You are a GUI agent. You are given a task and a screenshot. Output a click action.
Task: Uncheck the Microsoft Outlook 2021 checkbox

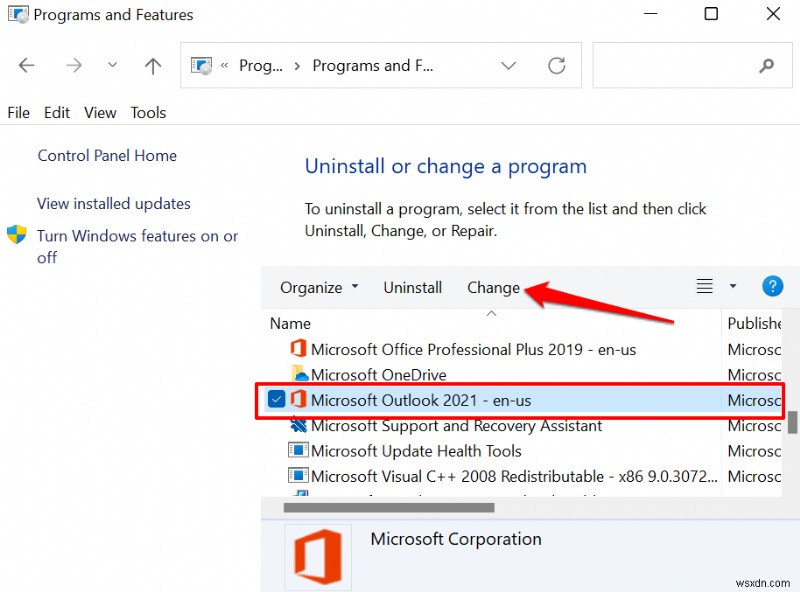pos(276,400)
